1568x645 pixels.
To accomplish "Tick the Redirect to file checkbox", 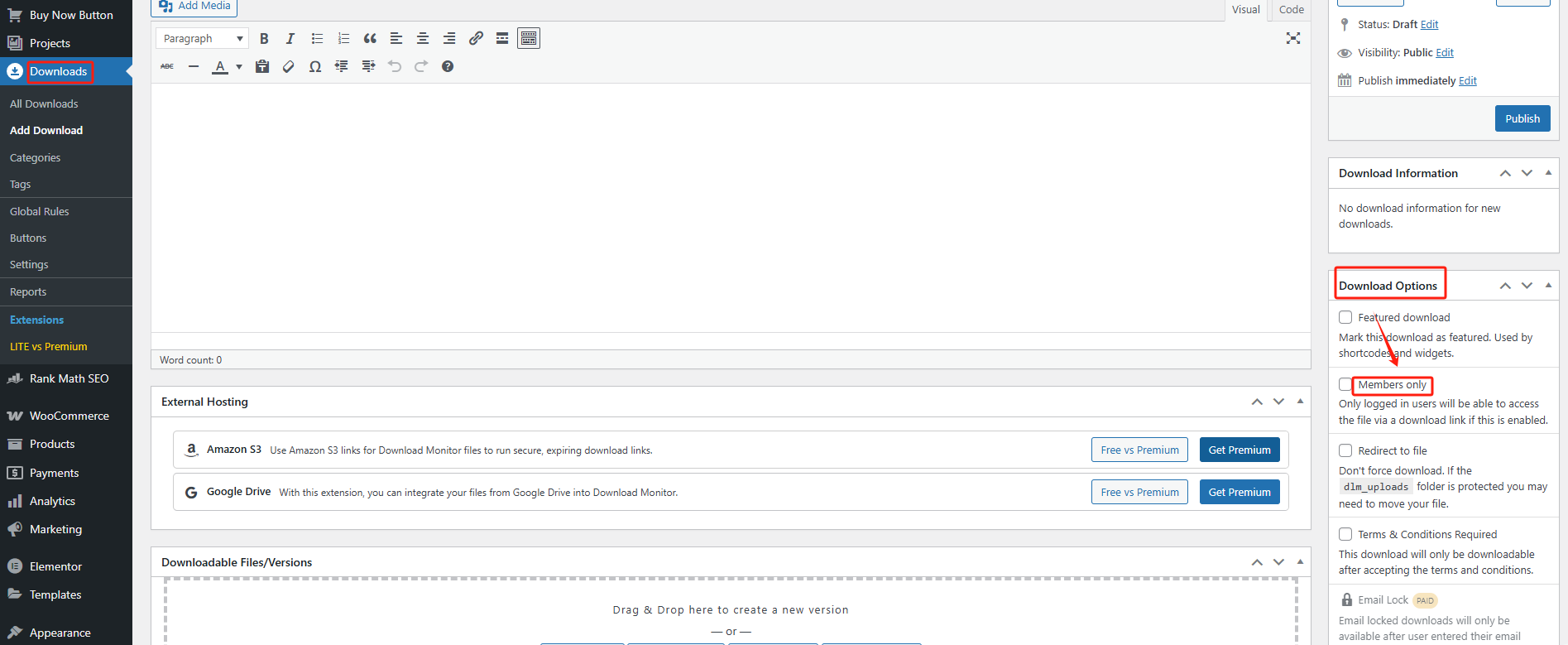I will 1345,450.
